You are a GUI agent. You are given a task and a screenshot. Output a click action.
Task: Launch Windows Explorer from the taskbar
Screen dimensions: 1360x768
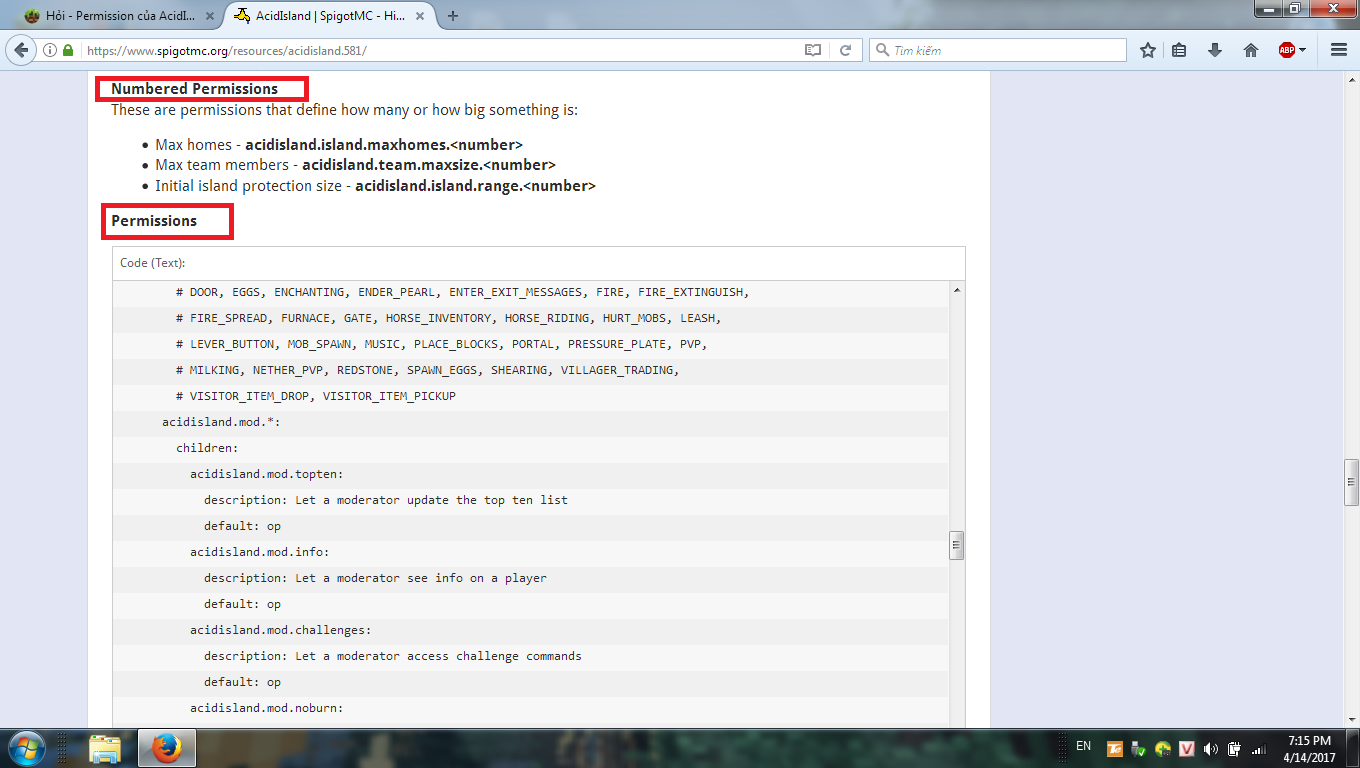[105, 748]
